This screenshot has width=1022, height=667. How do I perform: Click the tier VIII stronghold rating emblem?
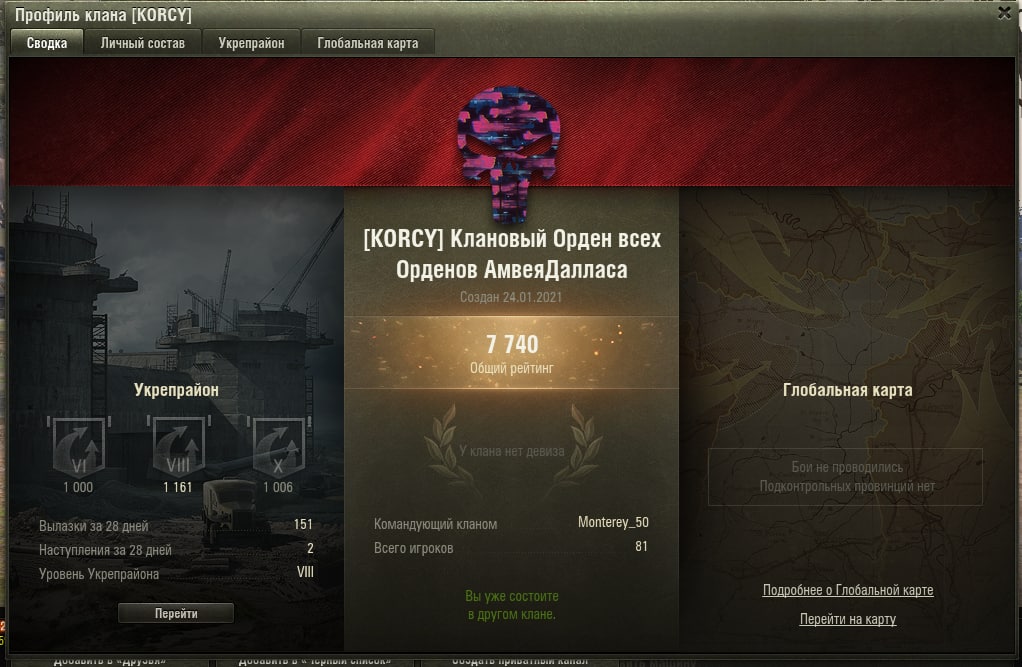pos(178,446)
